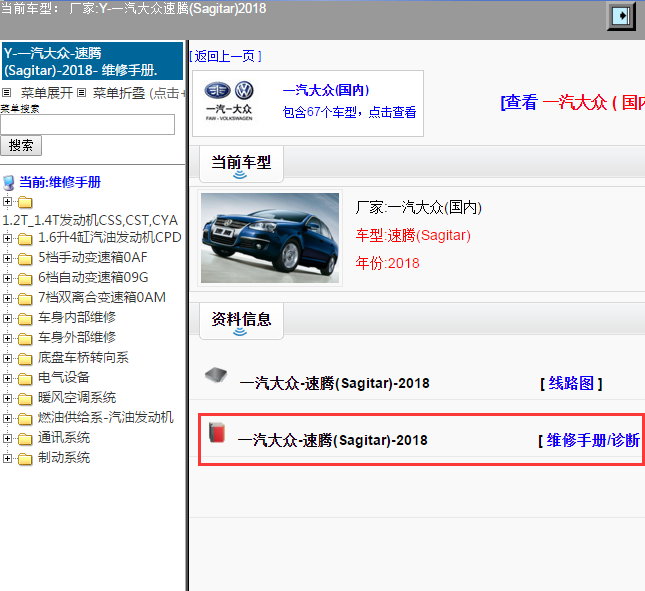Expand the 5档手动变速箱0AF node
Image resolution: width=645 pixels, height=591 pixels.
(7, 258)
